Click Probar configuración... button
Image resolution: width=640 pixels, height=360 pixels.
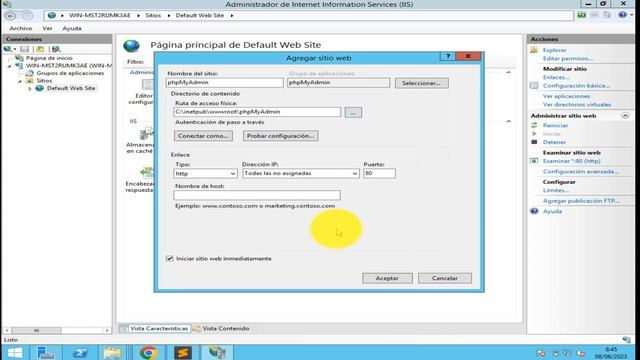(x=280, y=136)
